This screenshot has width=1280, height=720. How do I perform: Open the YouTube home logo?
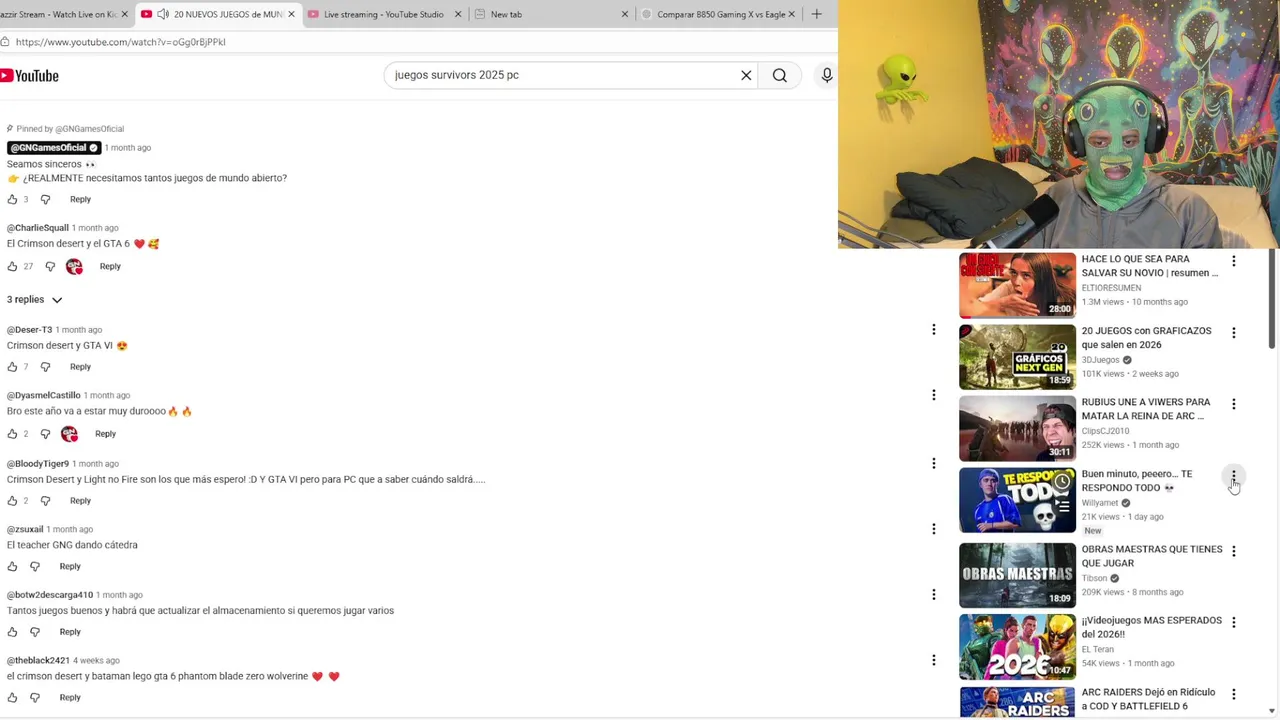pyautogui.click(x=29, y=76)
